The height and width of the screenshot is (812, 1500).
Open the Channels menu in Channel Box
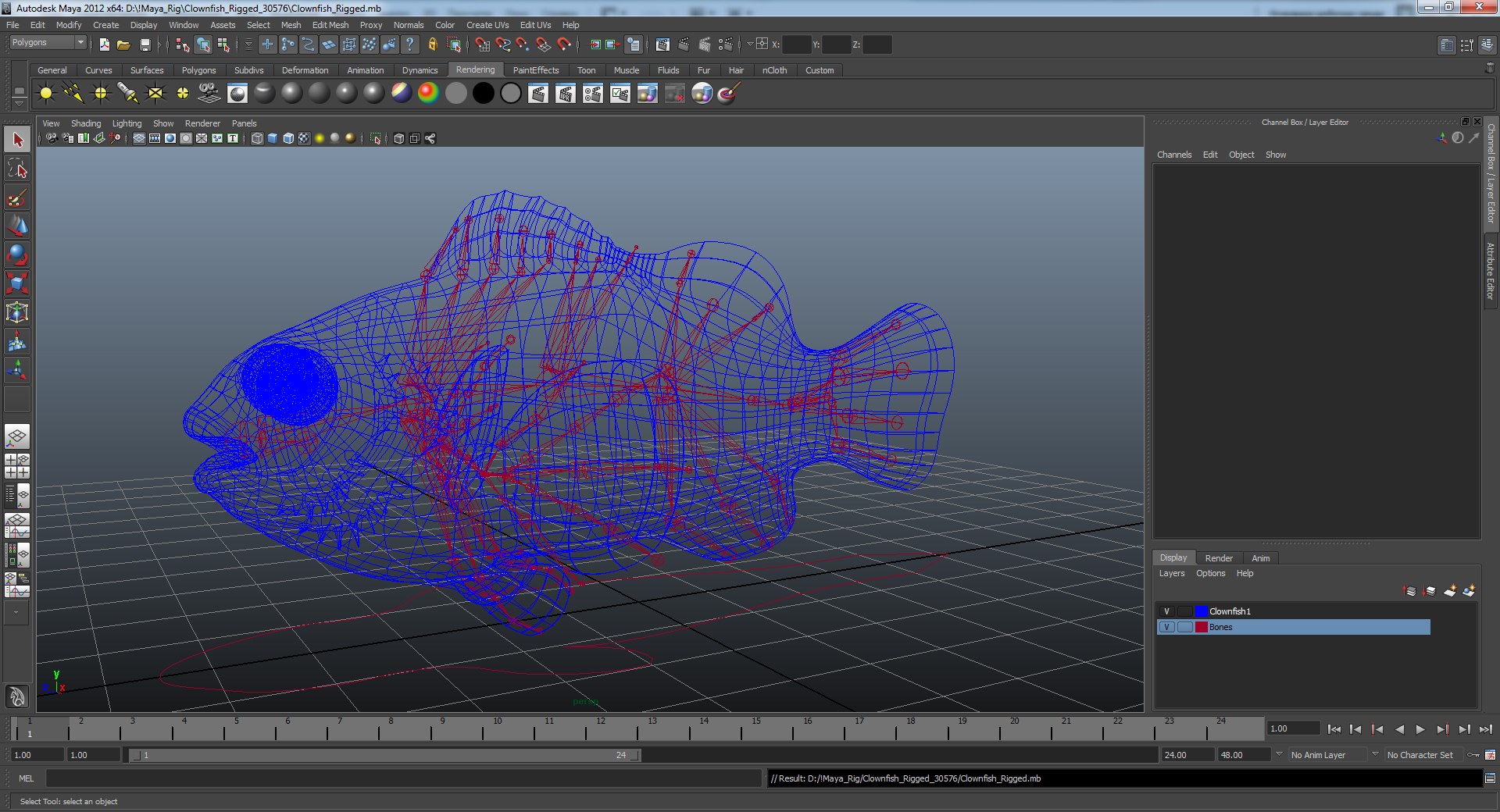pos(1174,155)
